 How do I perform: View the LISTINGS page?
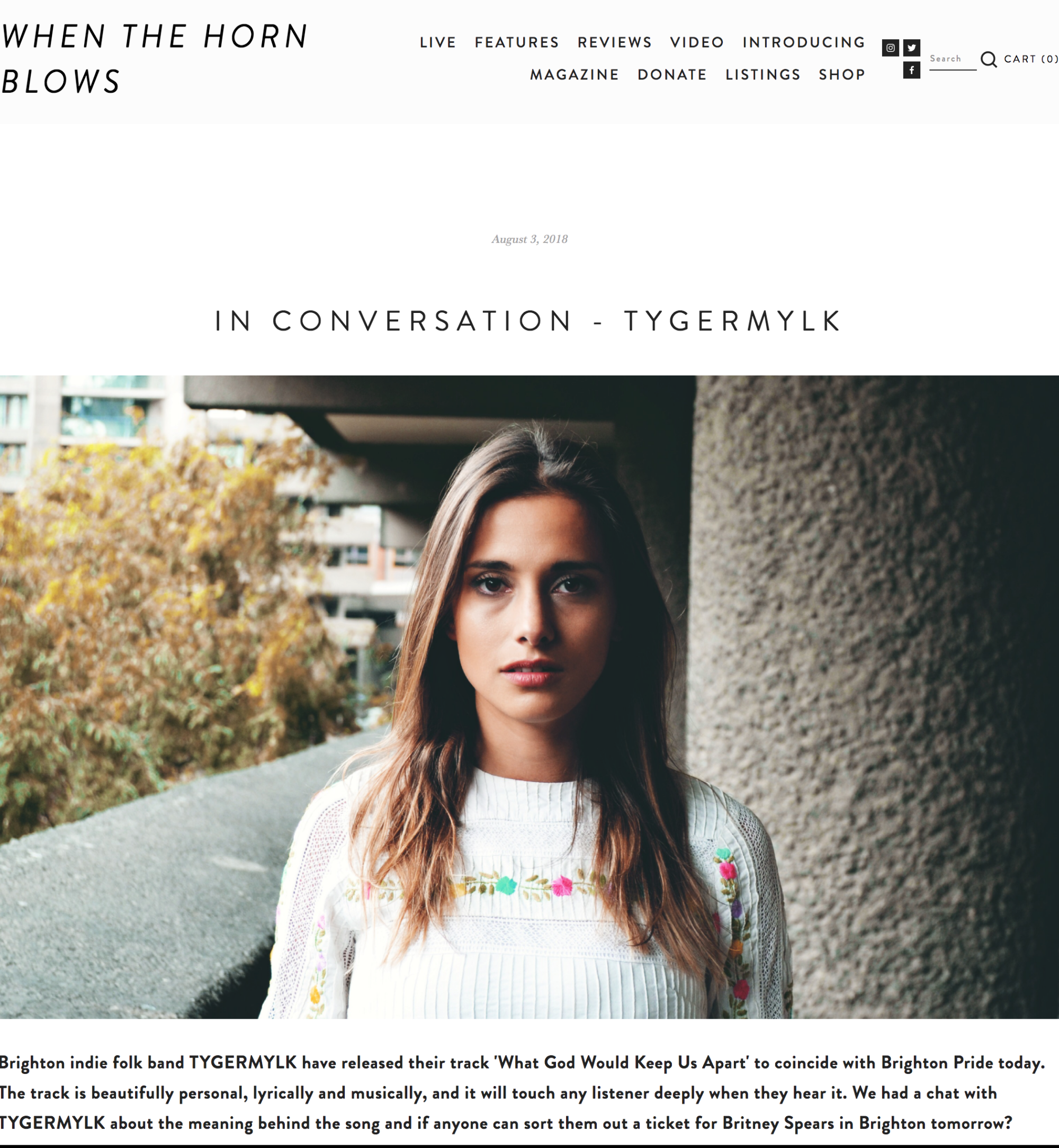(762, 75)
